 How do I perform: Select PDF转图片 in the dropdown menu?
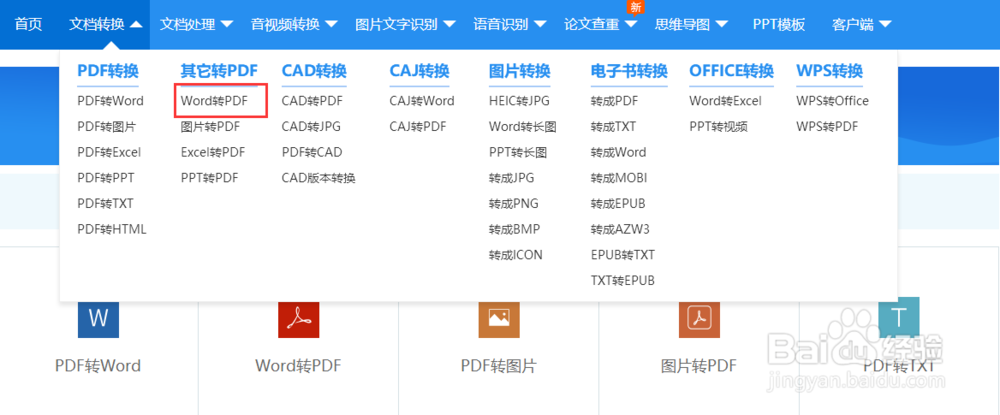click(107, 127)
